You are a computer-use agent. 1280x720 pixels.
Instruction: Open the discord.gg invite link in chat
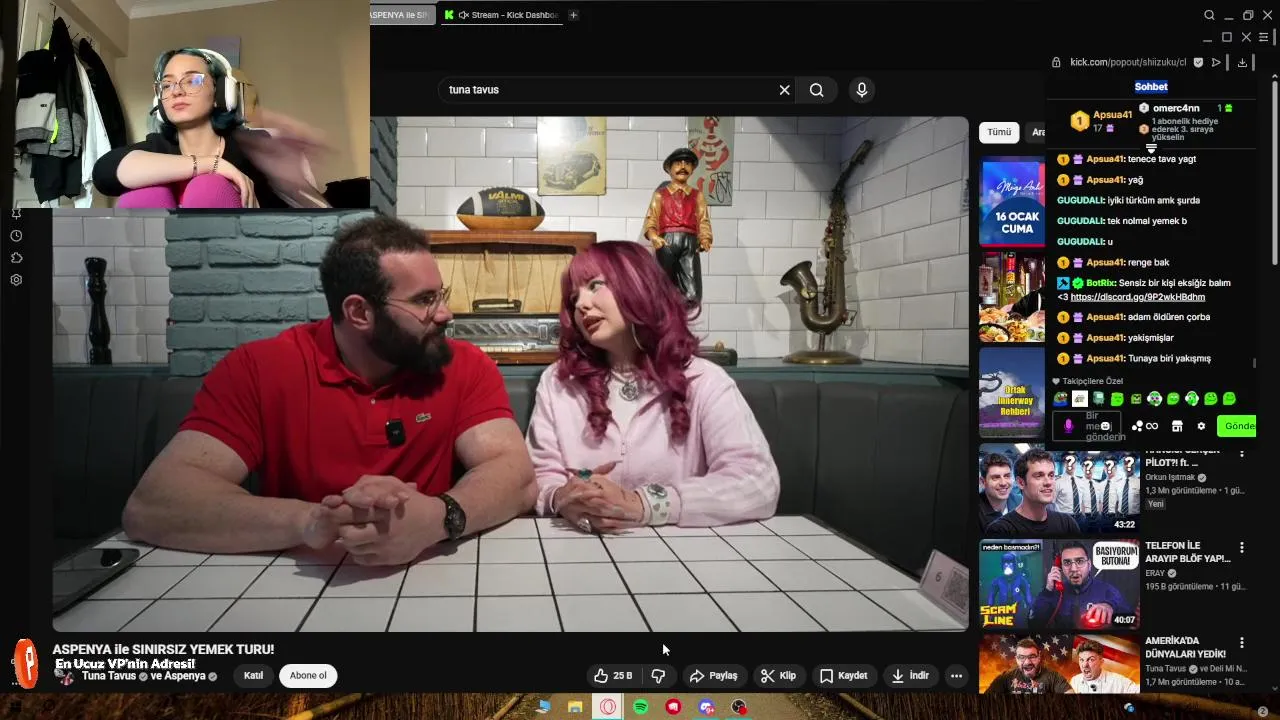coord(1137,297)
